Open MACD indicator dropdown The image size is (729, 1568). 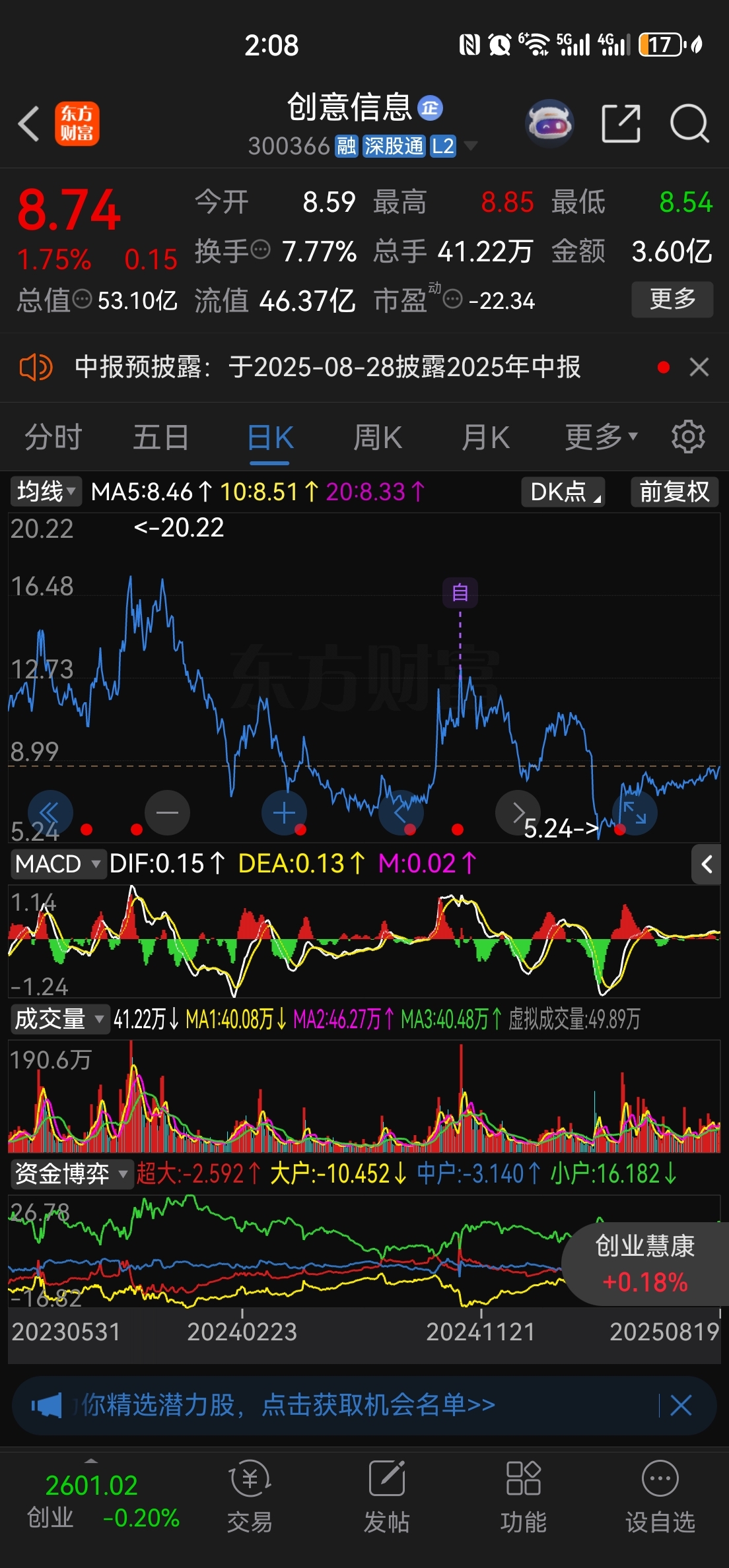(x=58, y=863)
